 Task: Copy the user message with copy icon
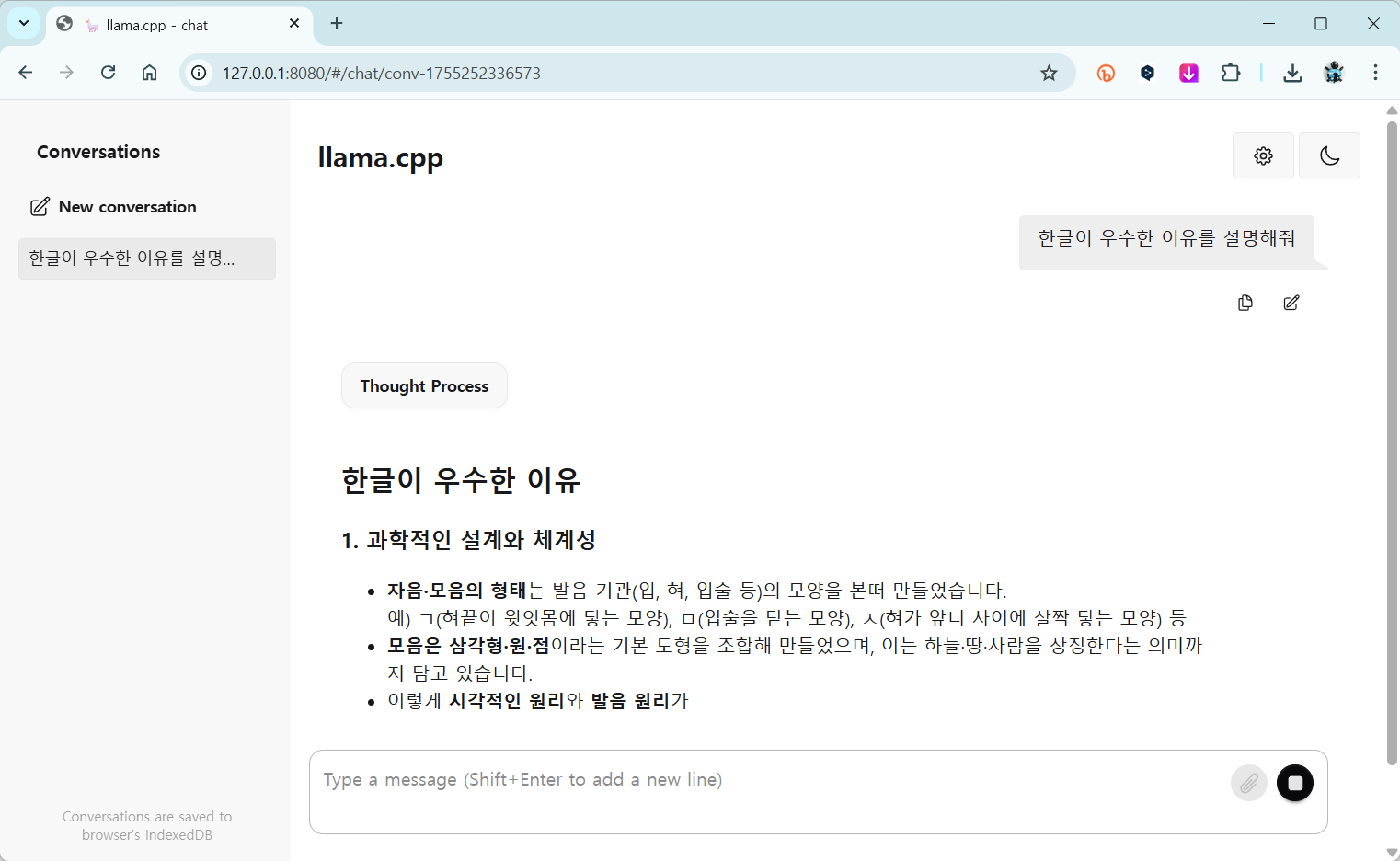click(1245, 303)
